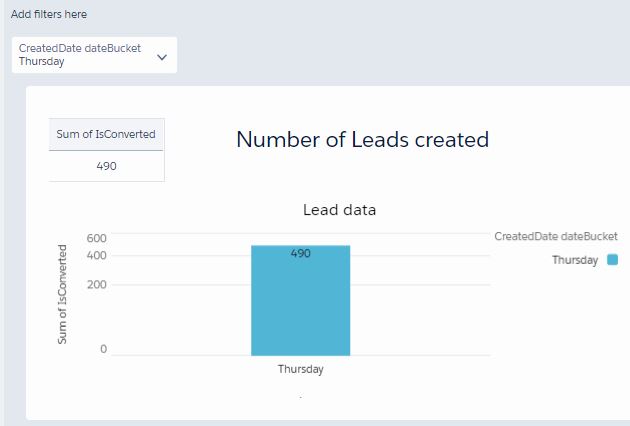This screenshot has width=630, height=426.
Task: Click the chevron arrow in the filter box
Action: 162,57
